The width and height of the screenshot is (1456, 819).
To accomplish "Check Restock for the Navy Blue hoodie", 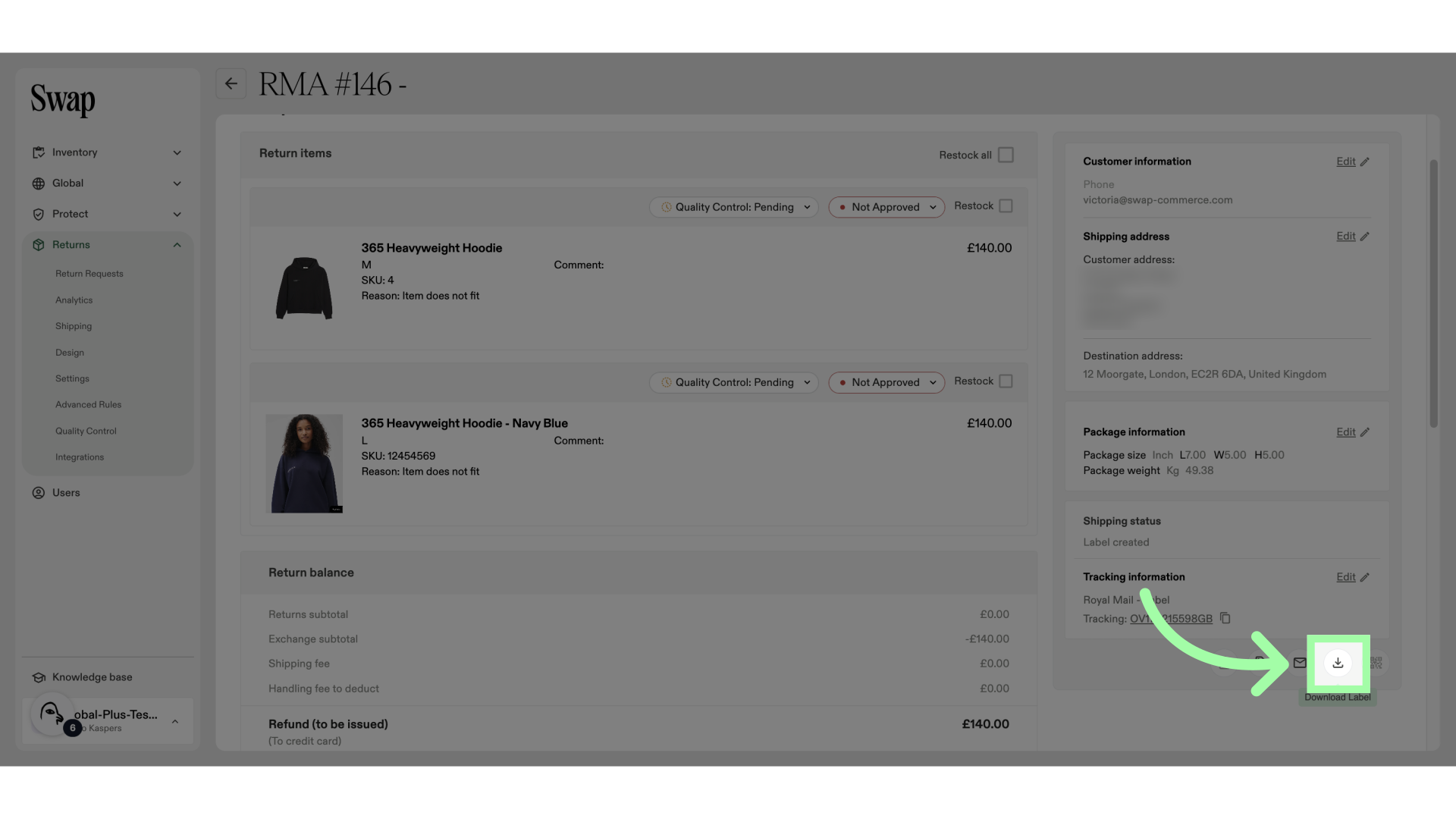I will tap(1006, 381).
